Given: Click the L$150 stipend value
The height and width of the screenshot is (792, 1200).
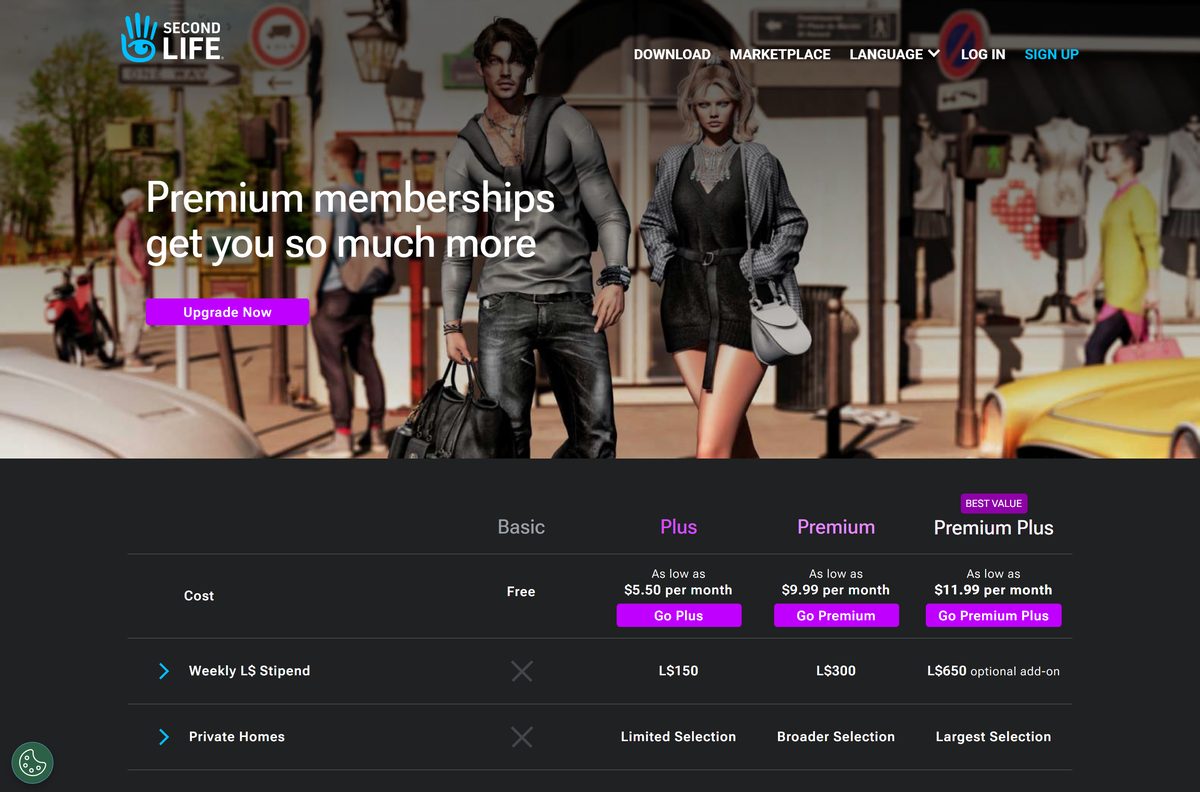Looking at the screenshot, I should 679,671.
